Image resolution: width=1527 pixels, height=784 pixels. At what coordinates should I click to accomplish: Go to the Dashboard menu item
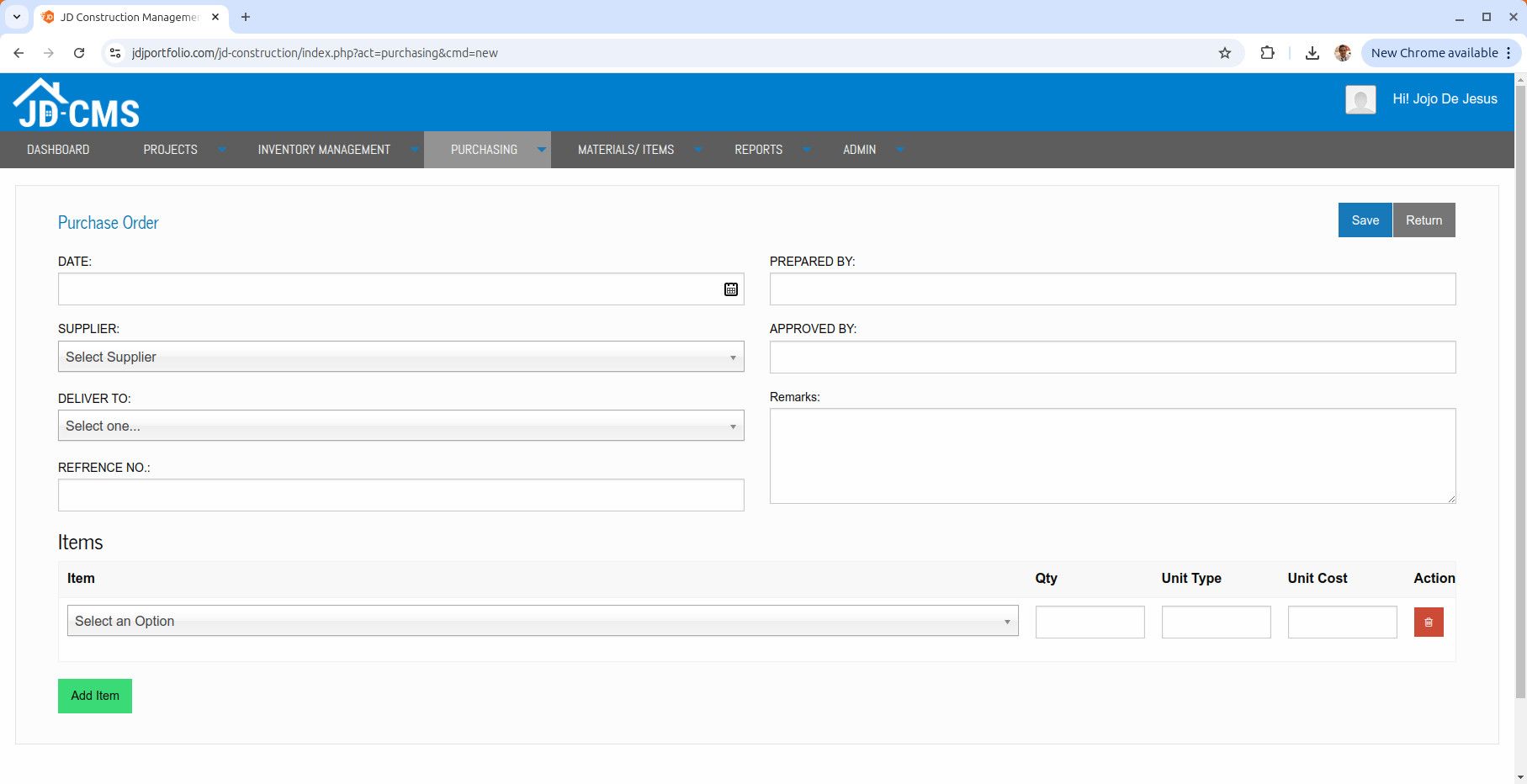58,150
